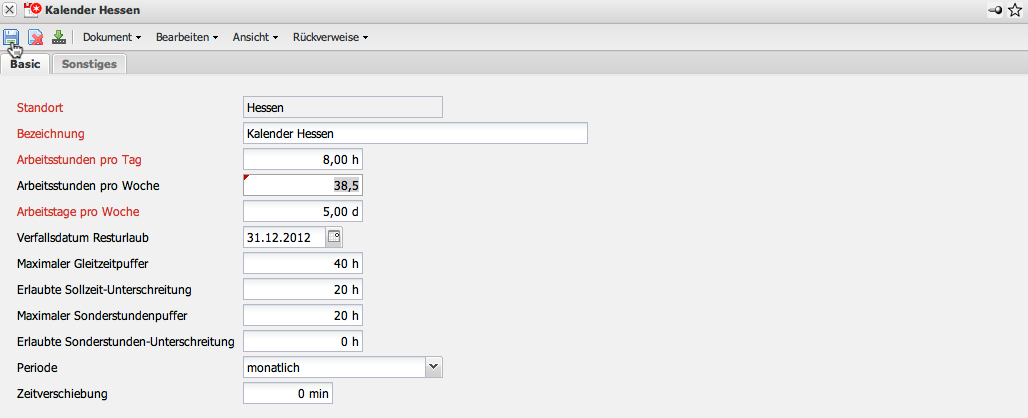Viewport: 1028px width, 418px height.
Task: Switch to the Sonstiges tab
Action: (x=89, y=64)
